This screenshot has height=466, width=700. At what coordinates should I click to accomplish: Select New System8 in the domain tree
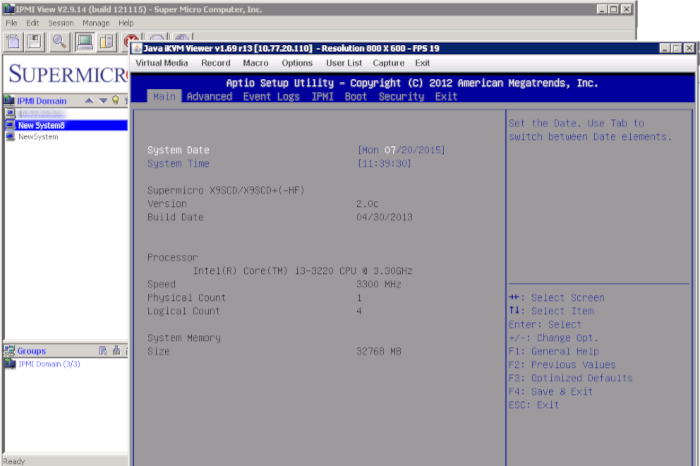tap(40, 125)
